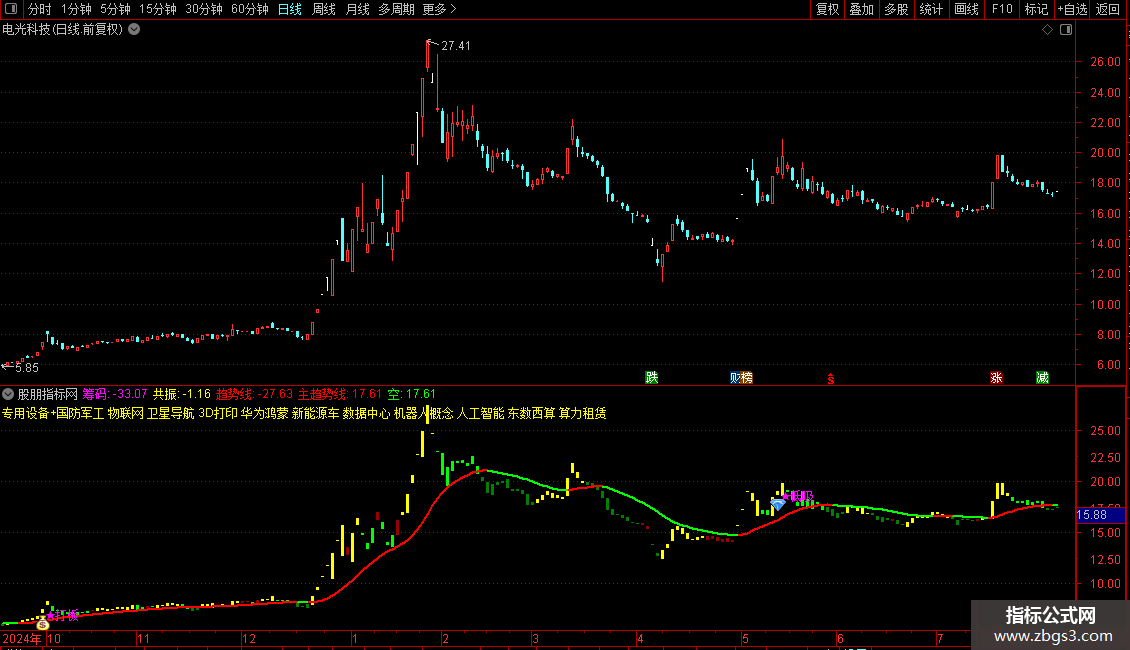Click the 算力租赁 concept label
Viewport: 1130px width, 650px height.
(582, 414)
